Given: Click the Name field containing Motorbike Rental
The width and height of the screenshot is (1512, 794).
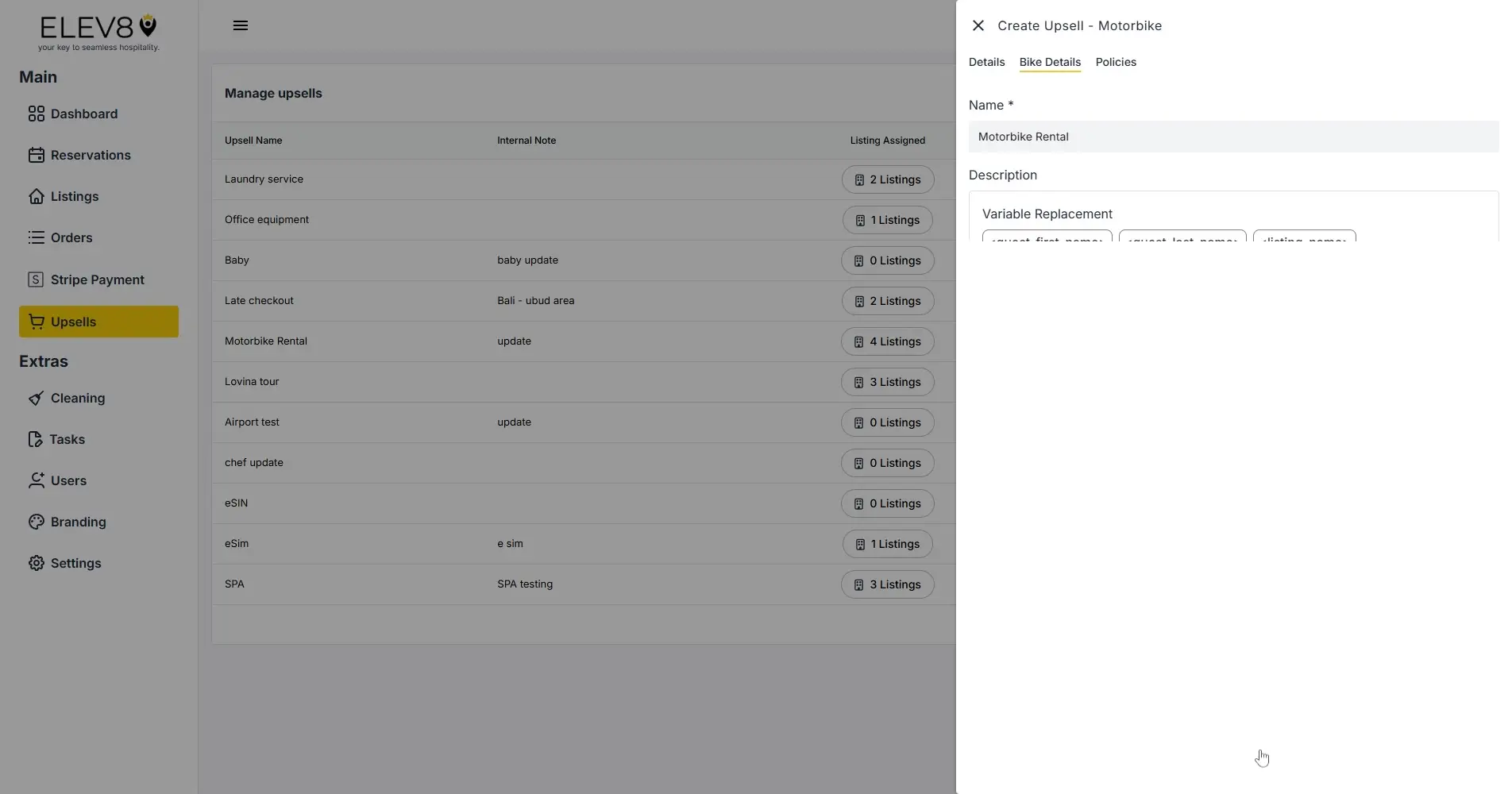Looking at the screenshot, I should click(1232, 137).
